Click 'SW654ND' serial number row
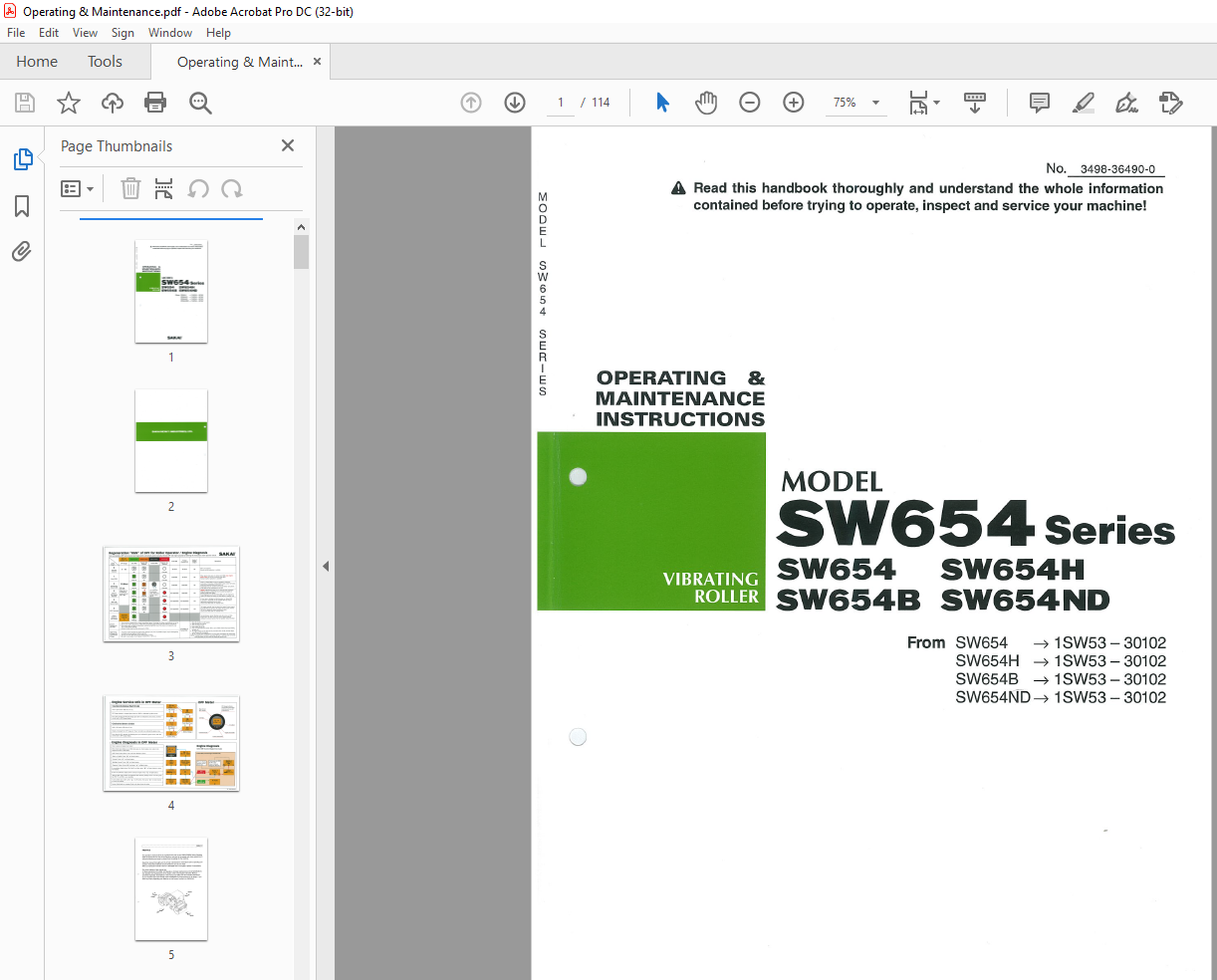 (x=1061, y=697)
